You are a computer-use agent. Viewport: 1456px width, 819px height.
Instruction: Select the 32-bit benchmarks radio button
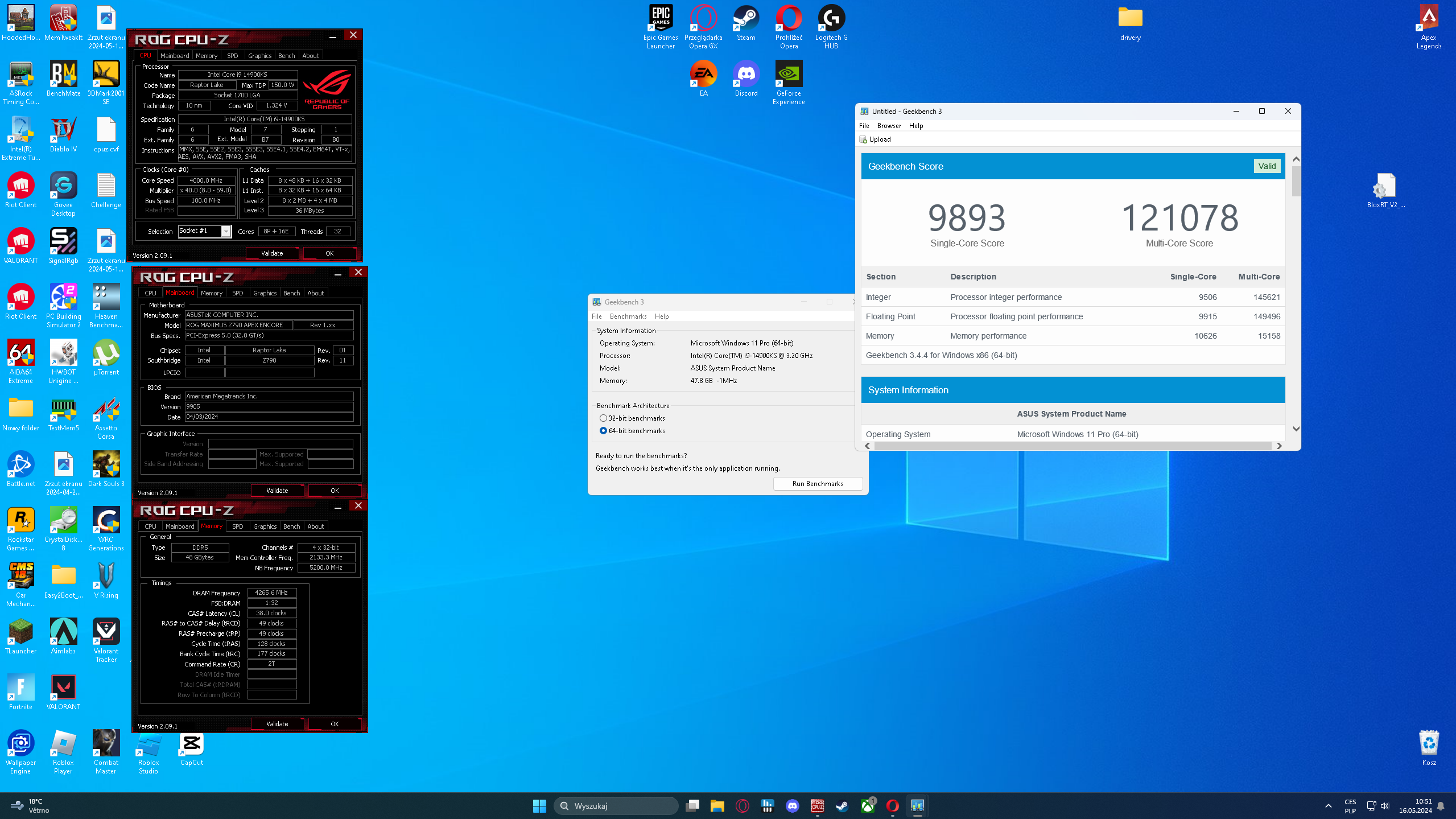point(603,418)
